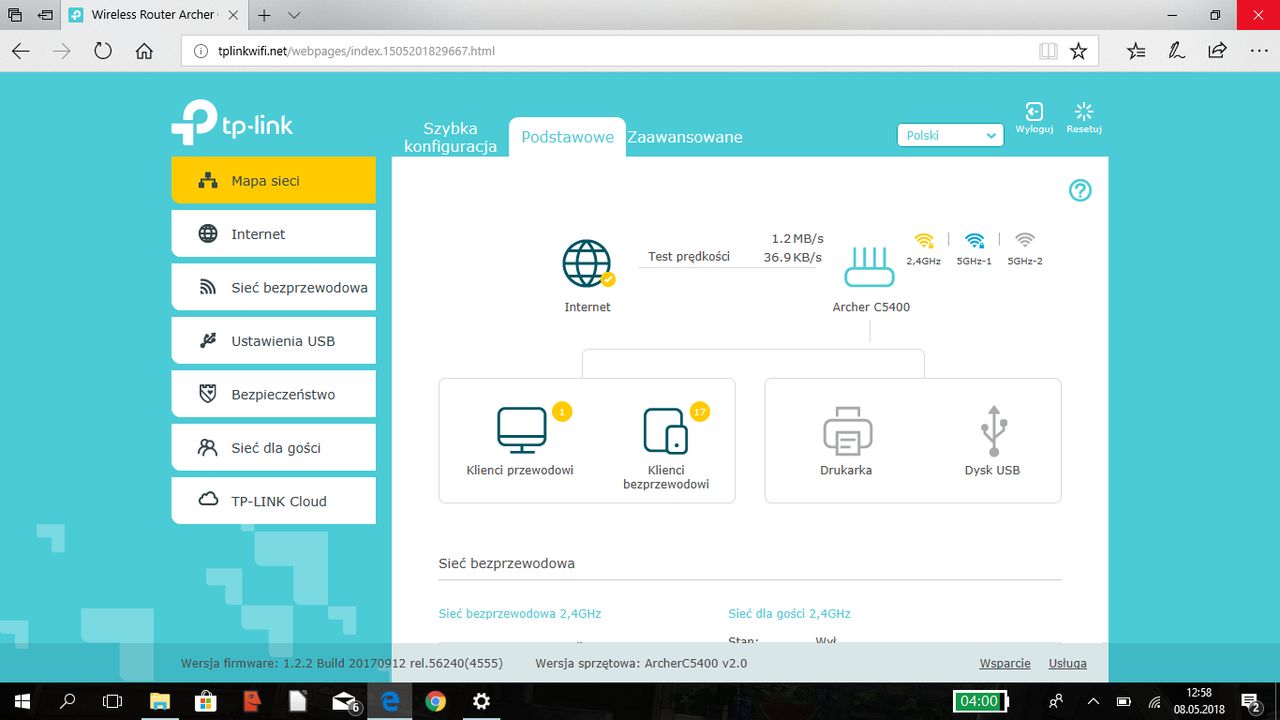
Task: Click the Internet globe icon
Action: [587, 264]
